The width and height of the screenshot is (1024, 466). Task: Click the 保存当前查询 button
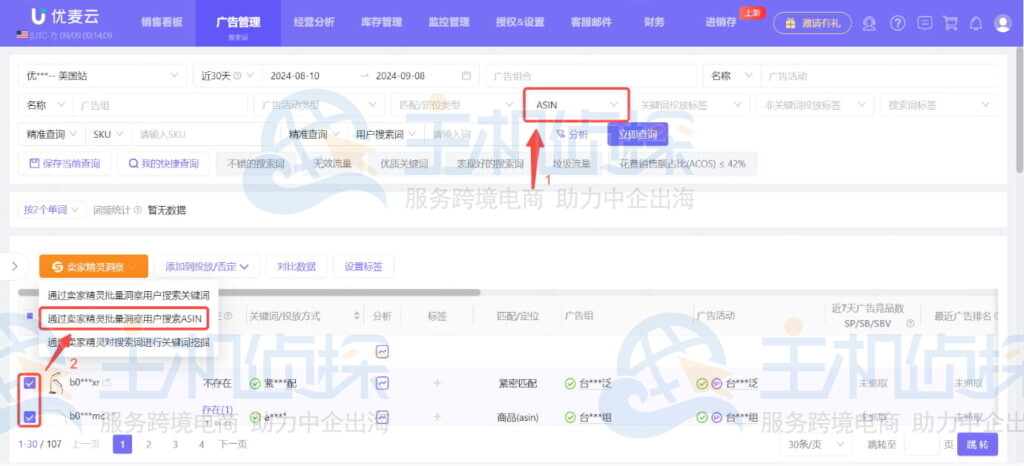[65, 164]
